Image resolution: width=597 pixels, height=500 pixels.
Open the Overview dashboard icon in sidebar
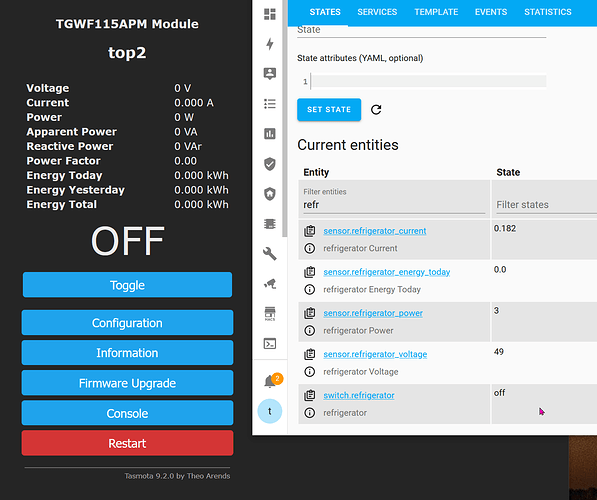click(x=270, y=14)
